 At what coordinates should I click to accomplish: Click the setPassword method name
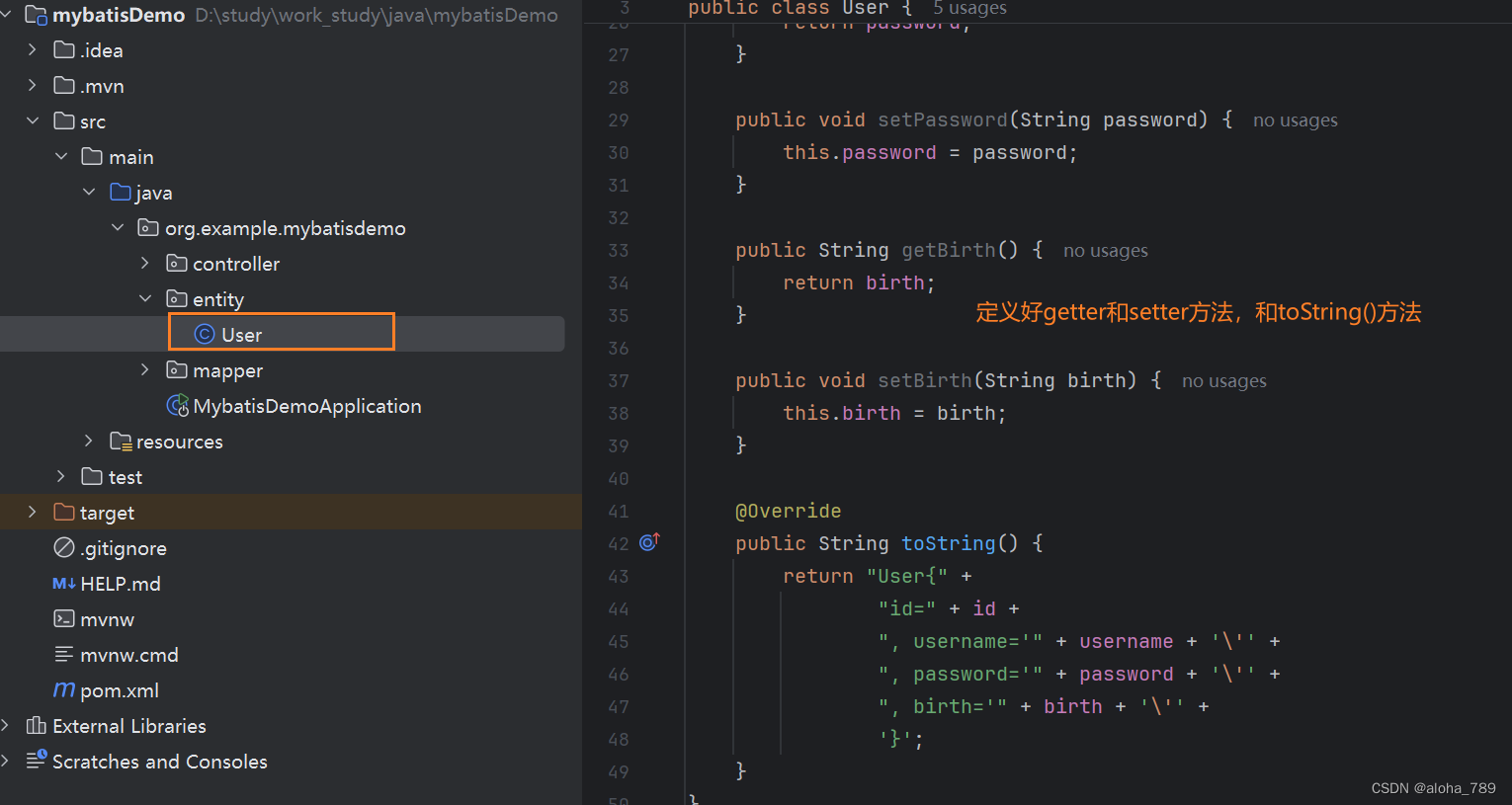943,120
